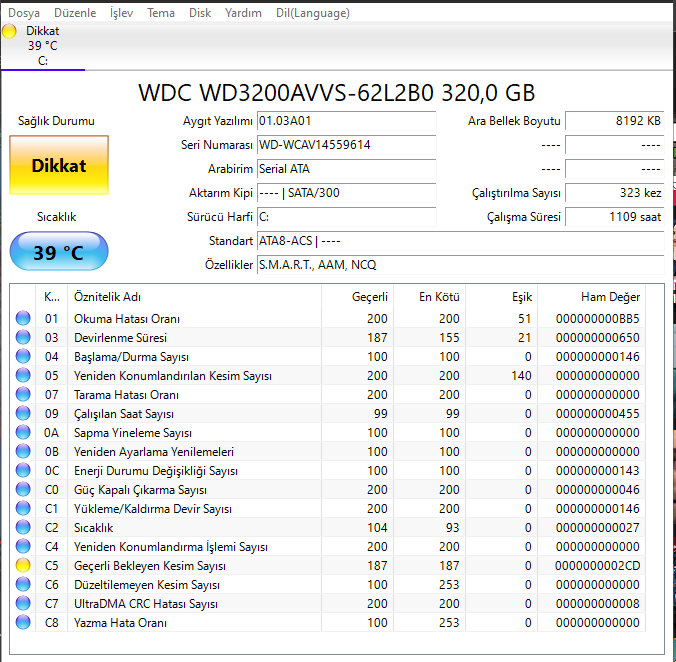Click threshold value 140 in the 05 row
The height and width of the screenshot is (662, 676).
521,376
